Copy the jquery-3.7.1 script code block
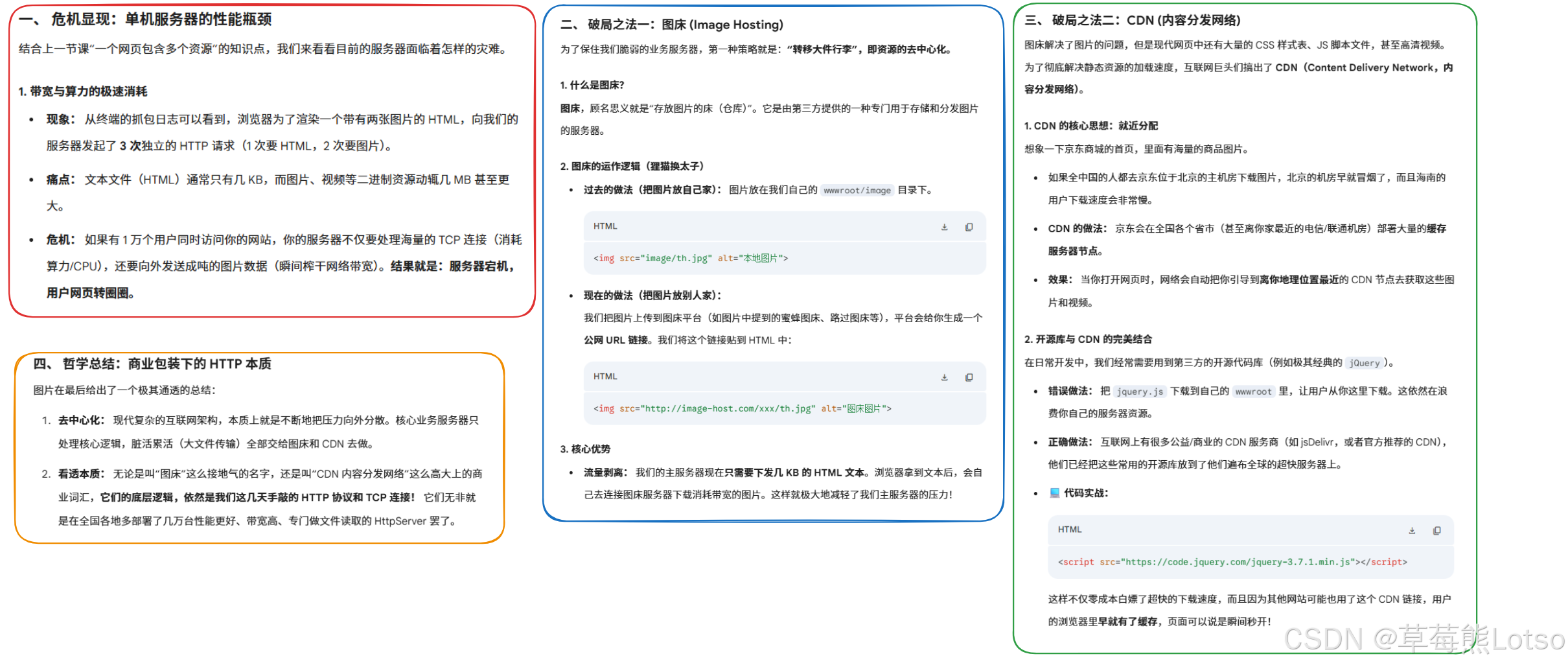 click(1436, 530)
